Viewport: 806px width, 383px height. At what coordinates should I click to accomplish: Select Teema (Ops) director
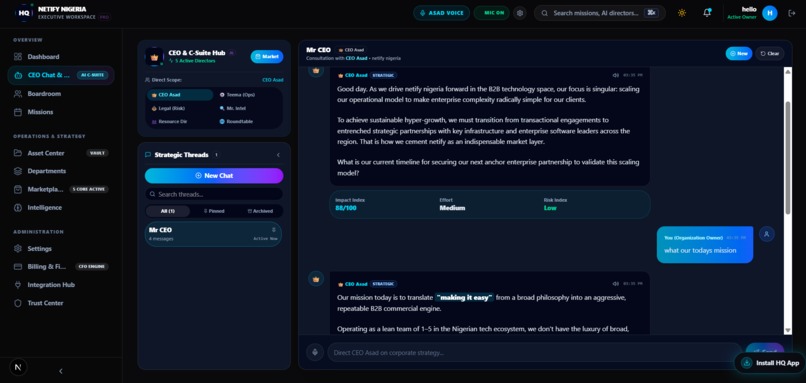(x=237, y=95)
